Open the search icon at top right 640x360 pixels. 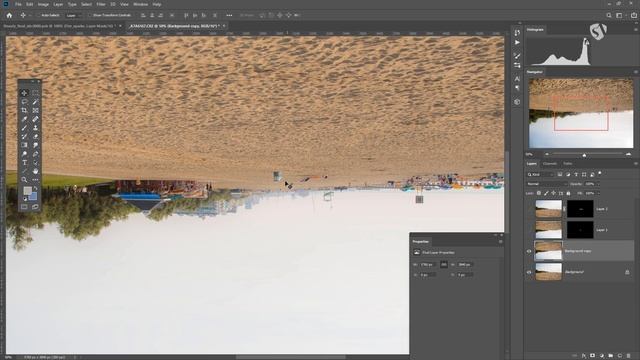click(x=609, y=16)
